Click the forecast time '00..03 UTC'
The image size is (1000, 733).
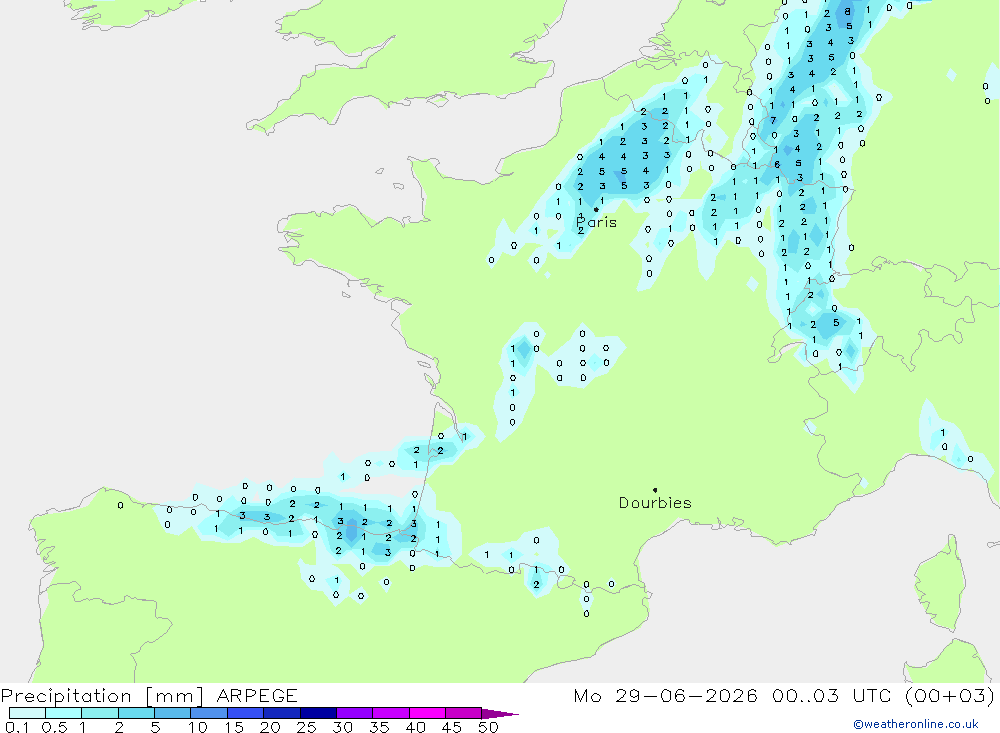831,695
